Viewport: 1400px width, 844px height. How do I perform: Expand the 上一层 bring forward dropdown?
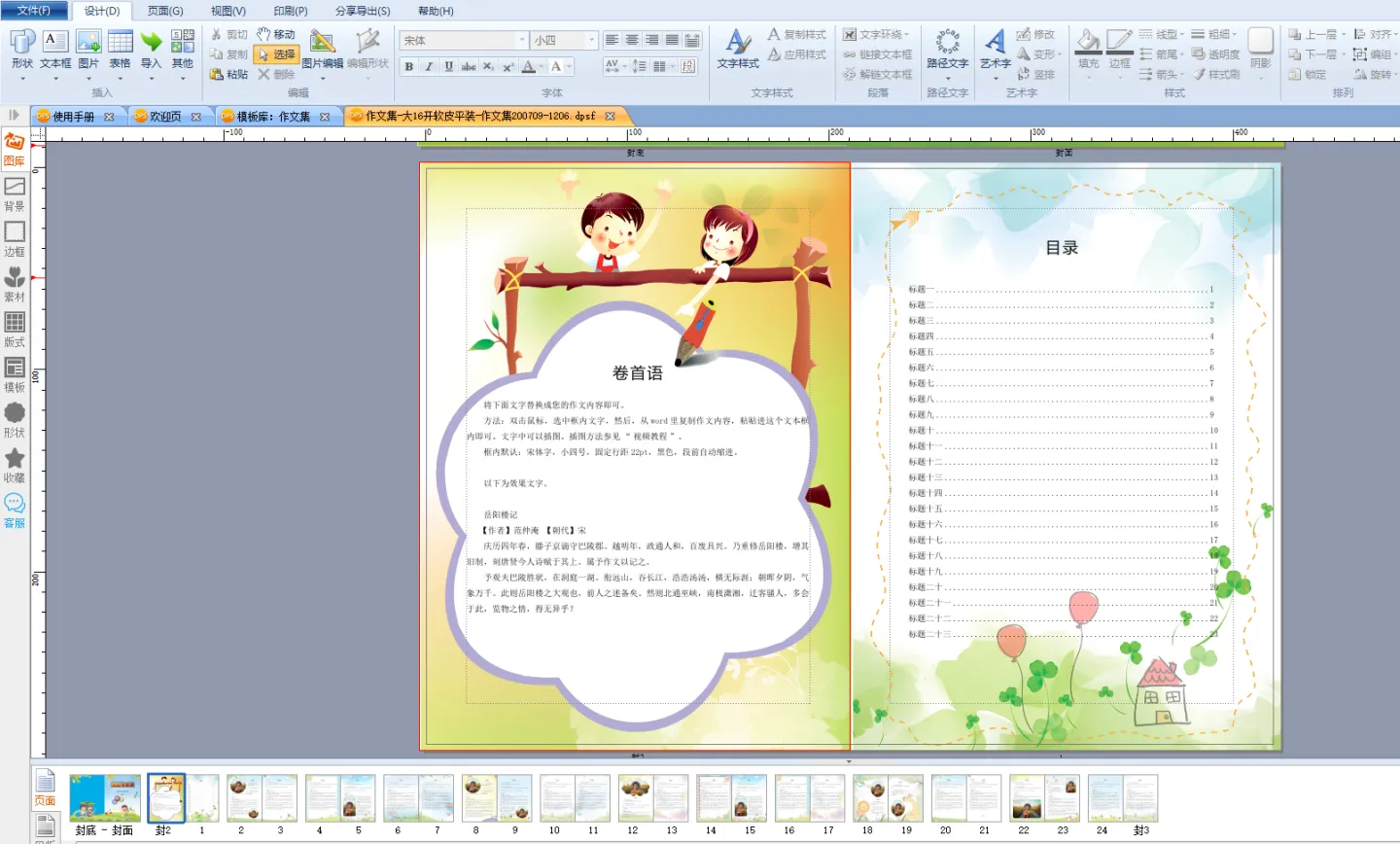[x=1343, y=35]
